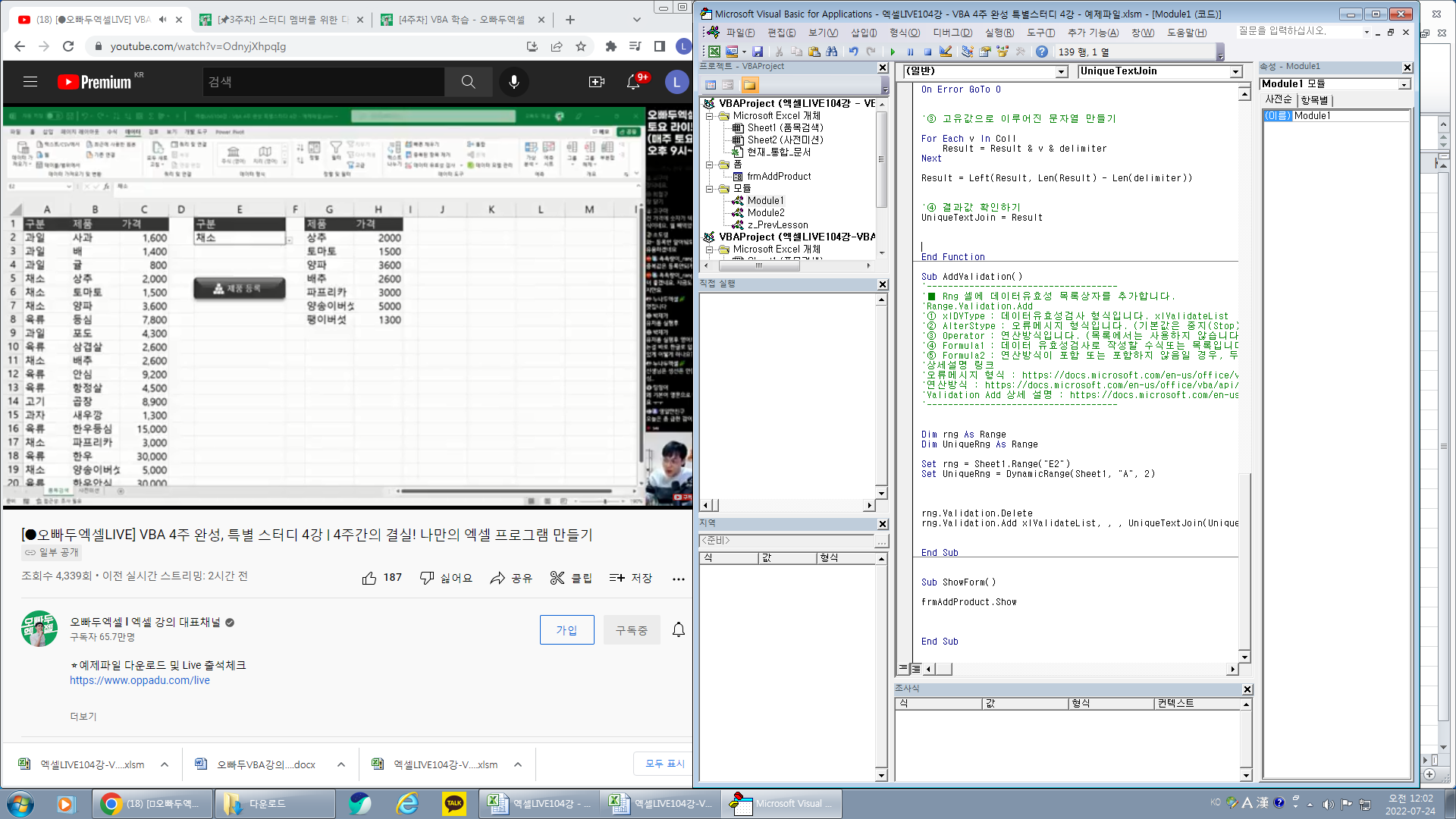The width and height of the screenshot is (1456, 819).
Task: Open the (일반) object dropdown
Action: pyautogui.click(x=1061, y=71)
